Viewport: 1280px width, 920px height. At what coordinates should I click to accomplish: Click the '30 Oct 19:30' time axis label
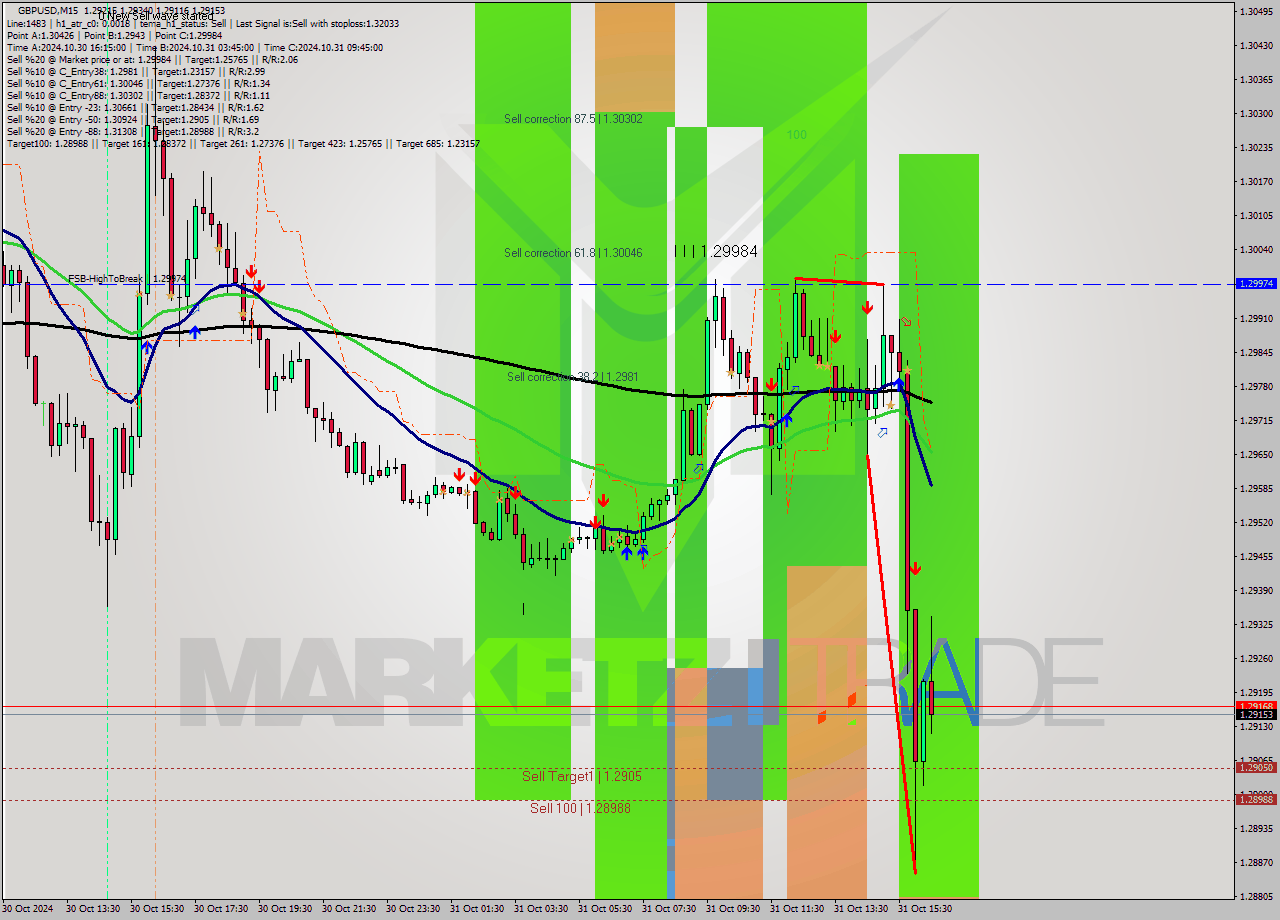[286, 909]
